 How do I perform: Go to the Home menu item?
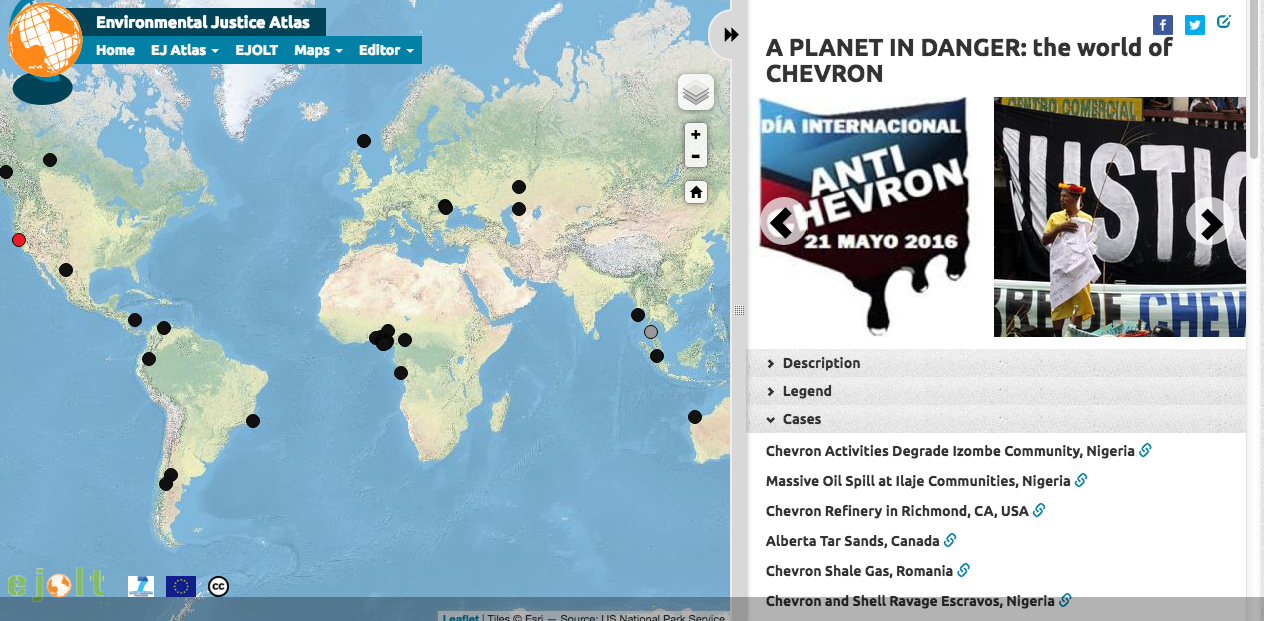(x=115, y=50)
